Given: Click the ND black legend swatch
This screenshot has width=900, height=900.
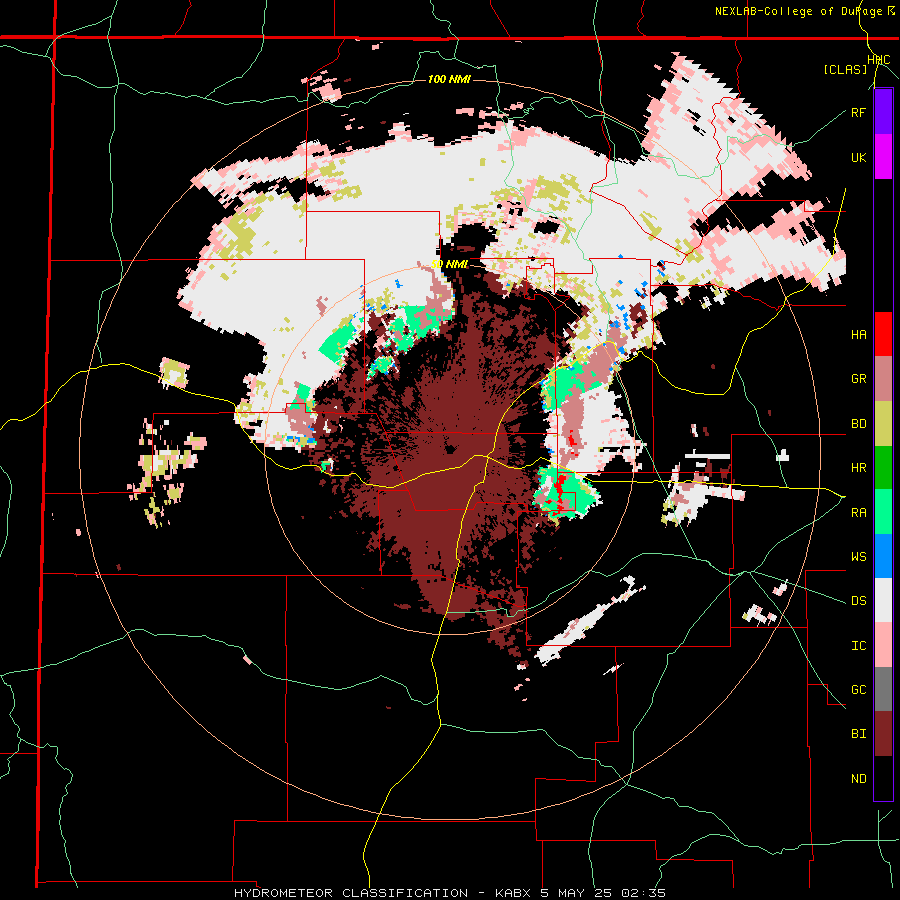Looking at the screenshot, I should pos(883,778).
